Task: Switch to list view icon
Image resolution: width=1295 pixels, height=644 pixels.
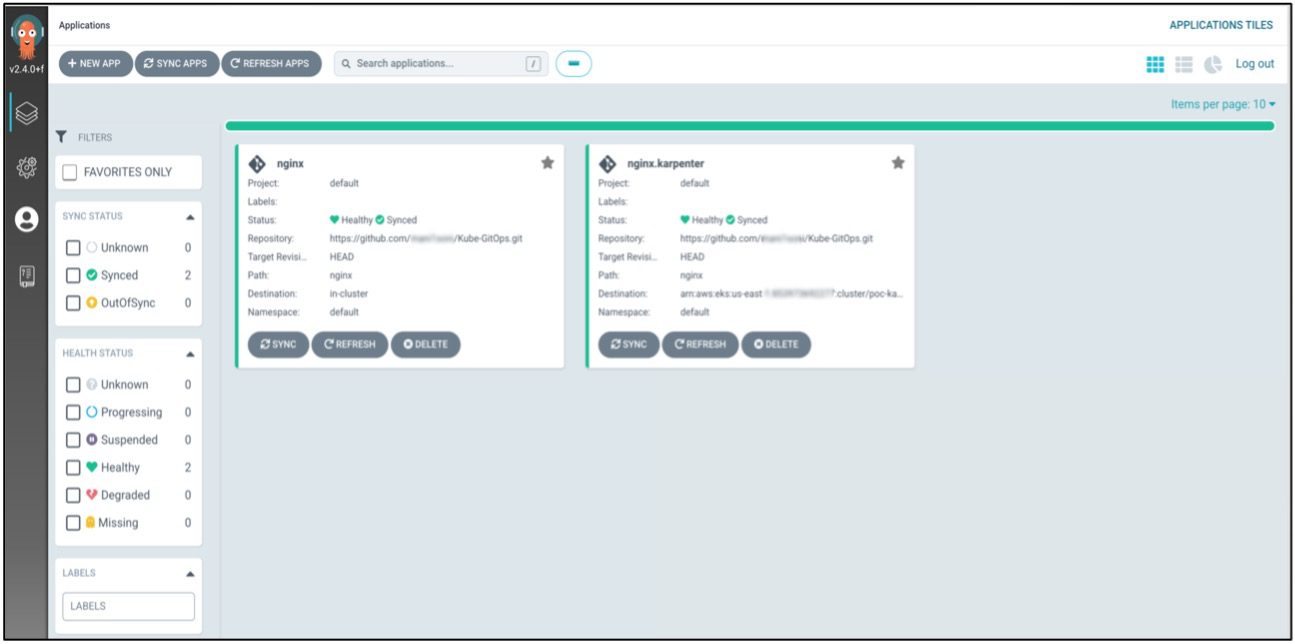Action: tap(1184, 64)
